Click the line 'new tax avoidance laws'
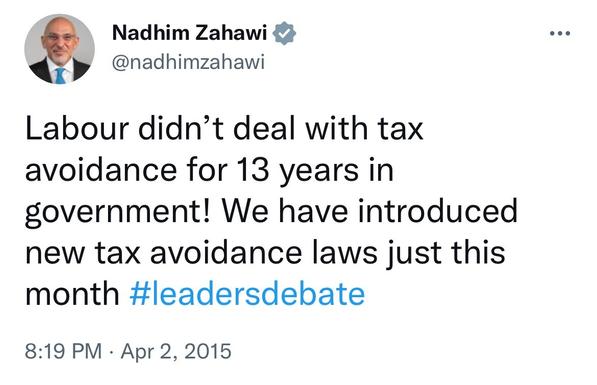This screenshot has width=597, height=385. [x=201, y=253]
